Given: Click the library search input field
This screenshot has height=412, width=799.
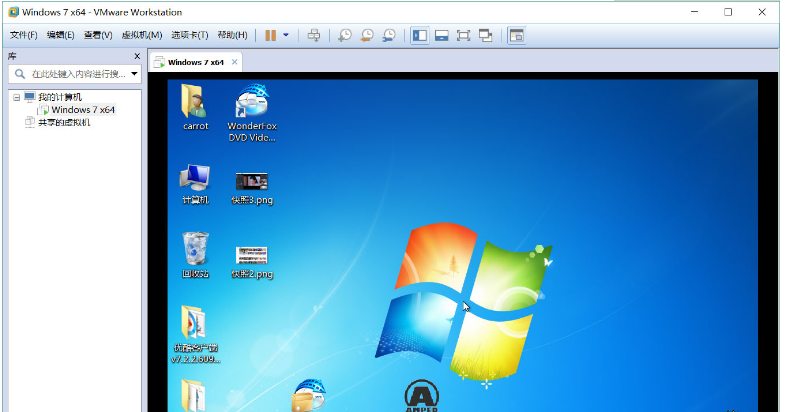Looking at the screenshot, I should coord(75,74).
